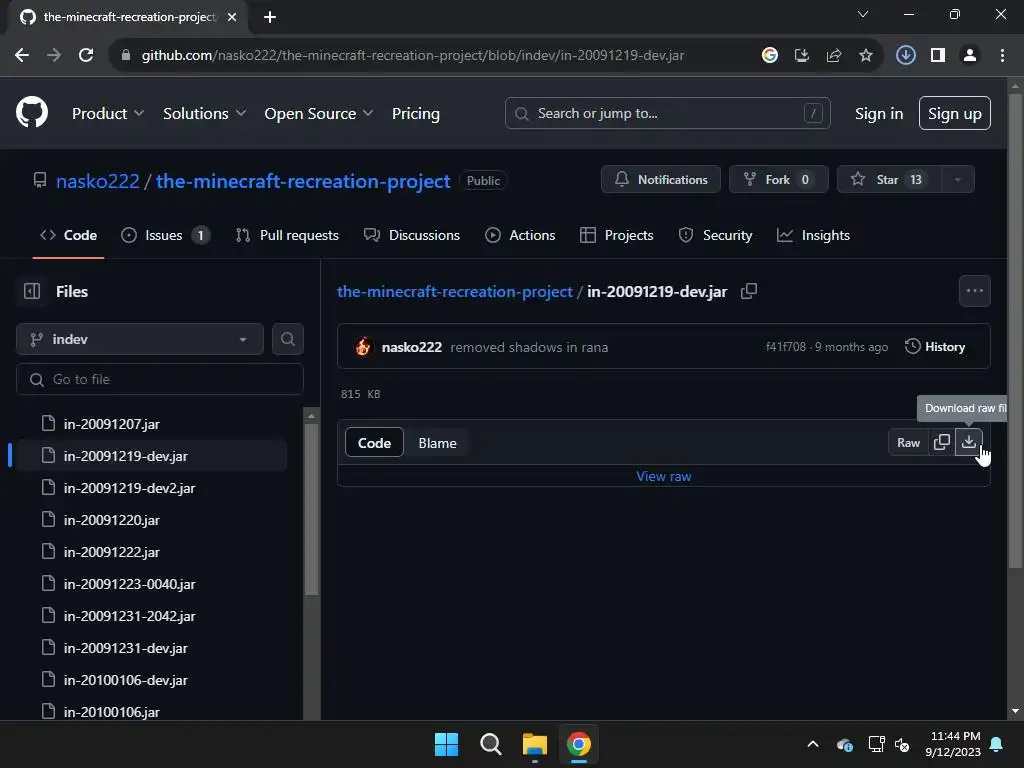The image size is (1024, 768).
Task: Bookmark this page with star icon
Action: pyautogui.click(x=866, y=55)
